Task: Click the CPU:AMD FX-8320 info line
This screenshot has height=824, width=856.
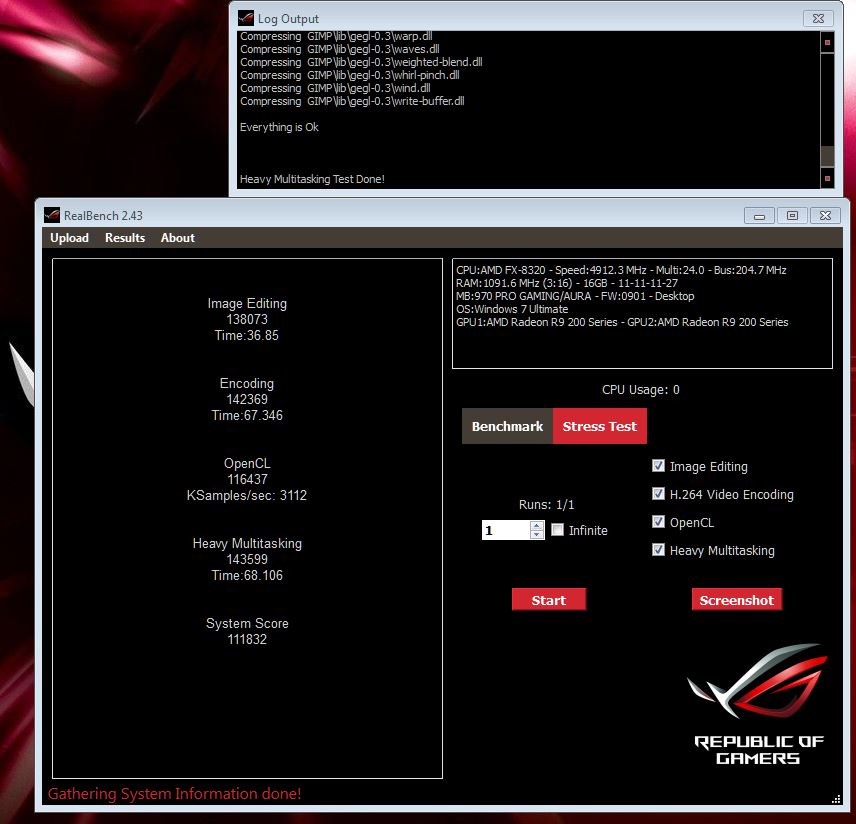Action: [x=621, y=270]
